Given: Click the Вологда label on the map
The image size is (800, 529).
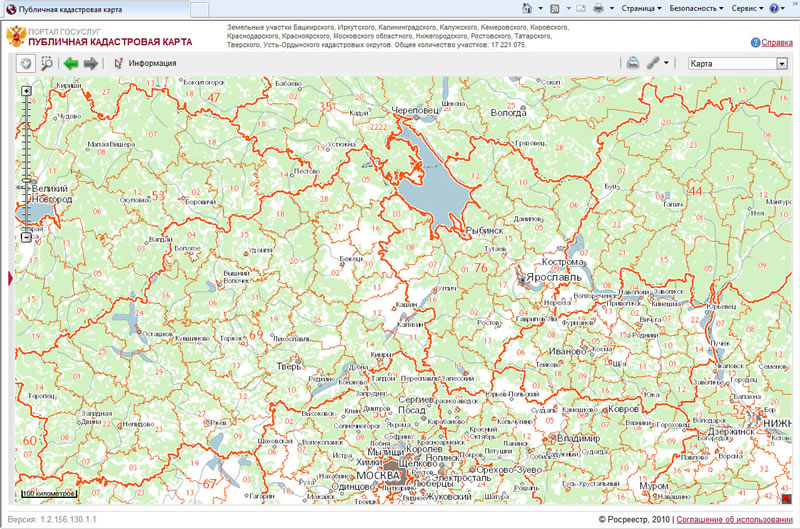Looking at the screenshot, I should pyautogui.click(x=508, y=113).
